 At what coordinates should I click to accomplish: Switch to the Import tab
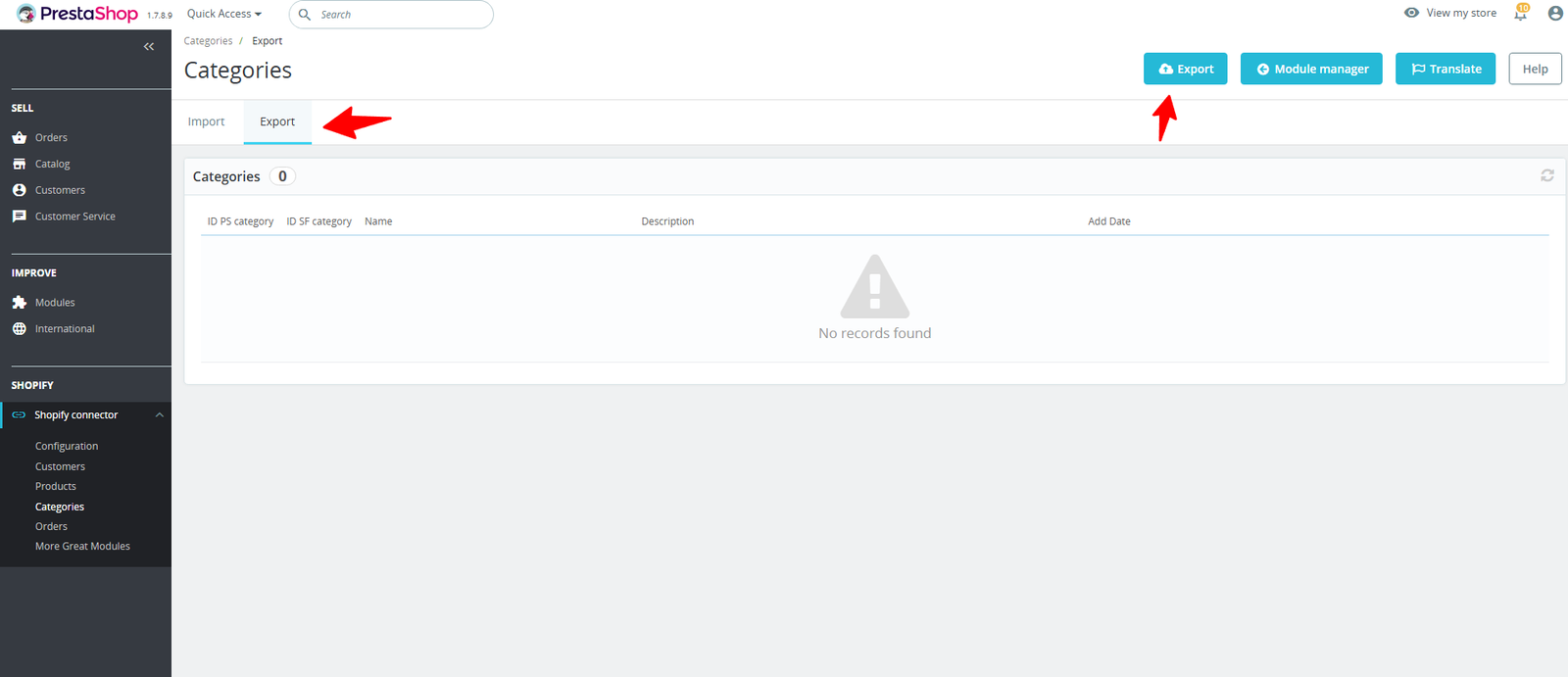click(207, 121)
